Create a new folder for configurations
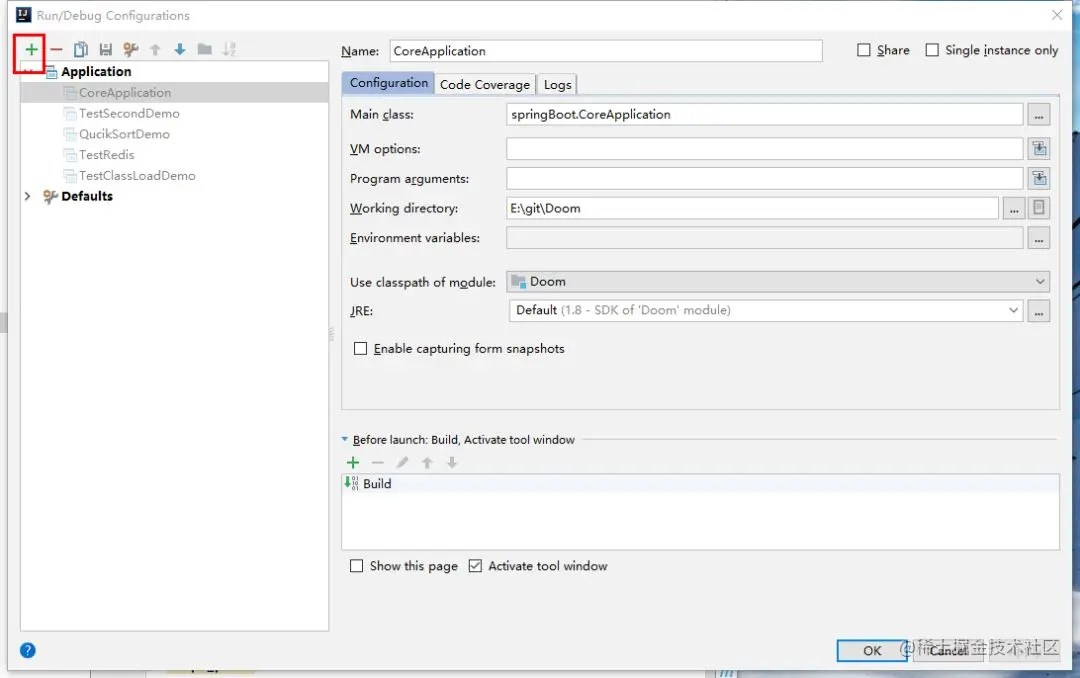The height and width of the screenshot is (678, 1080). [x=205, y=49]
